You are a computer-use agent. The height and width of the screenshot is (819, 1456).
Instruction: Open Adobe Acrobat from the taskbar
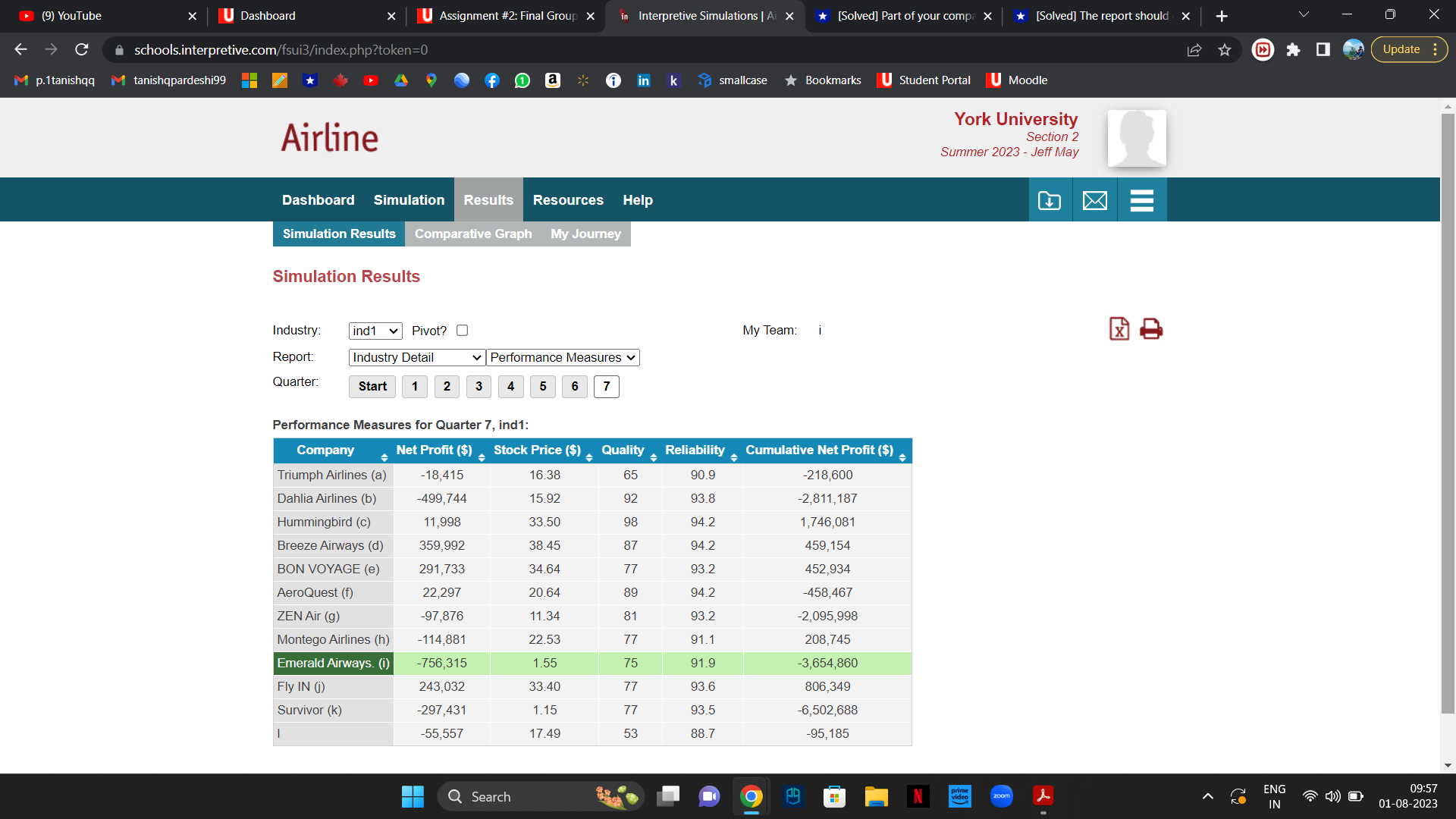coord(1043,796)
